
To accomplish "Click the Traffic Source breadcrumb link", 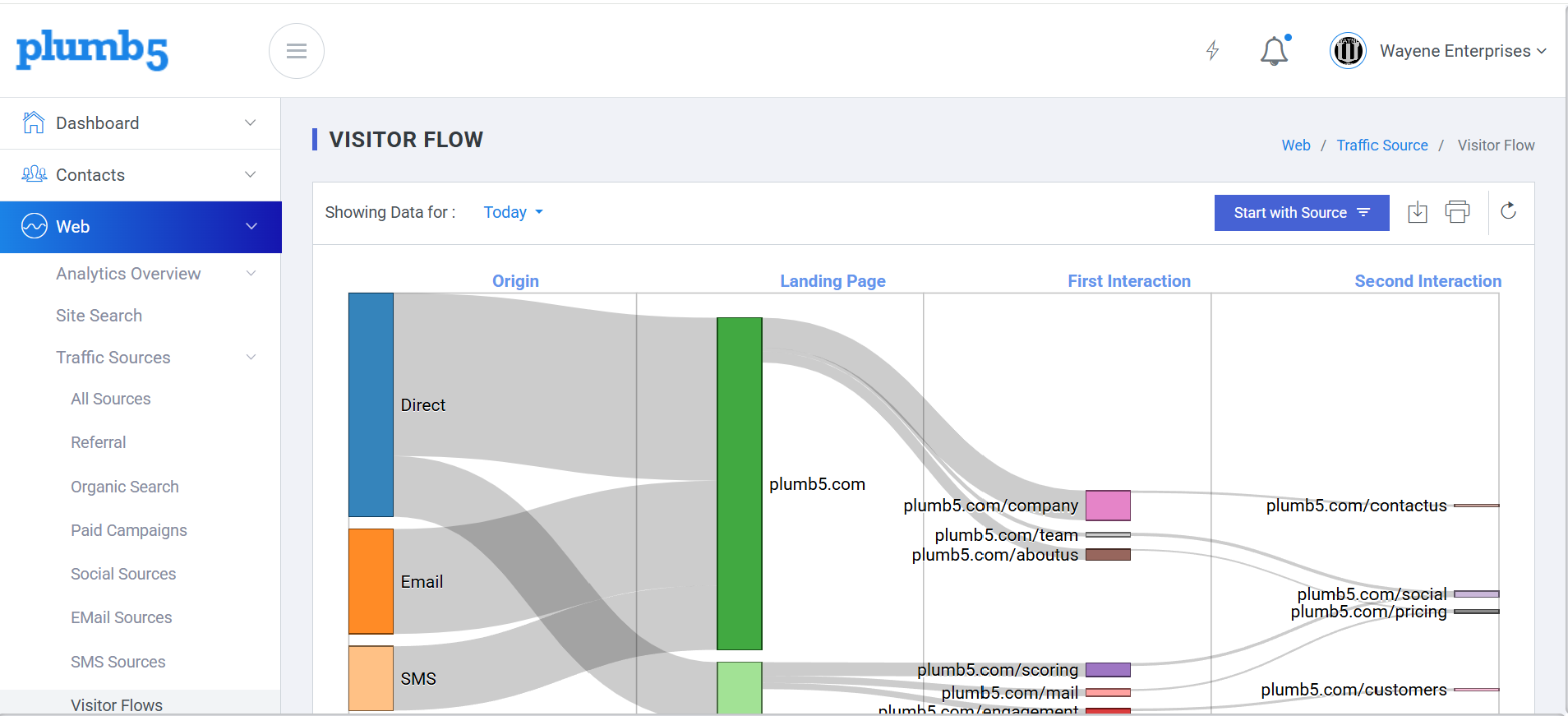I will point(1382,146).
